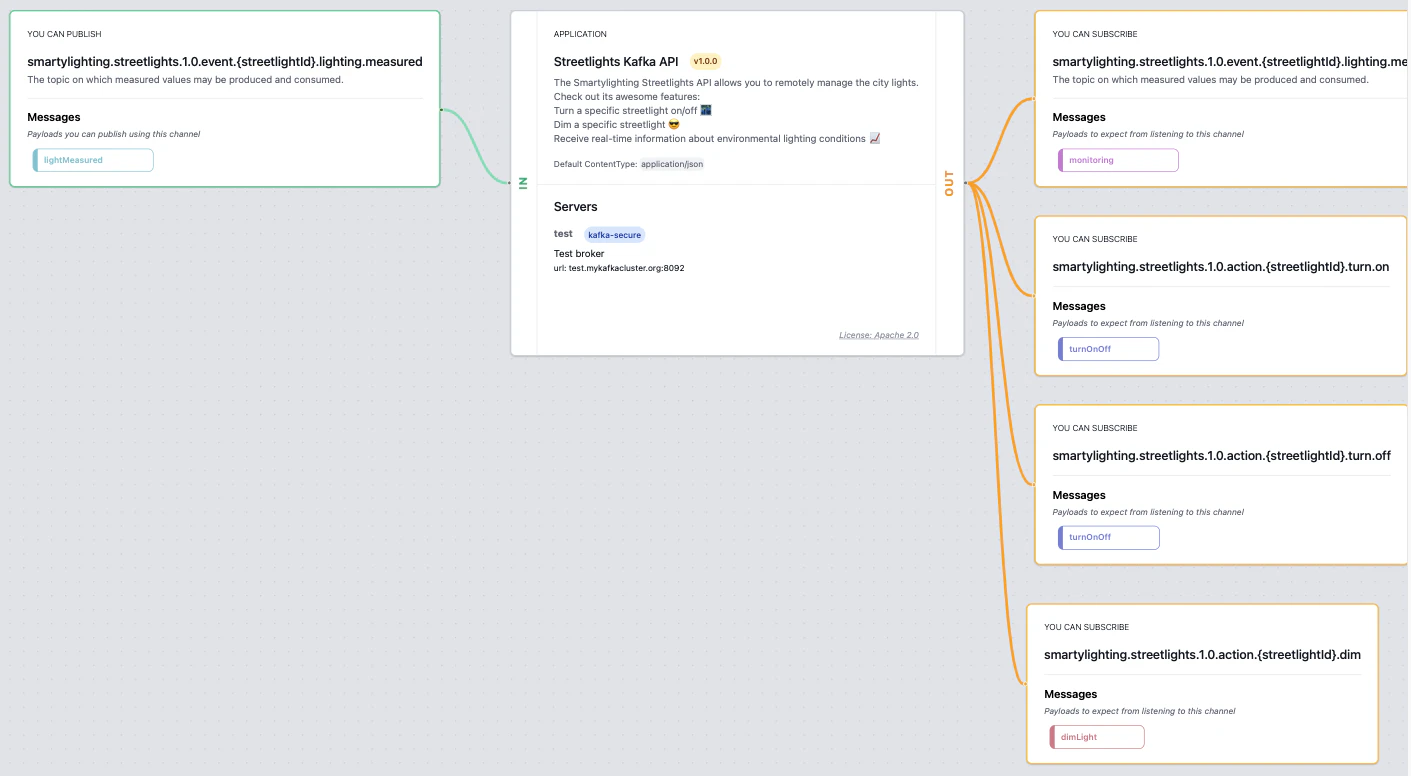Click the Servers heading
This screenshot has width=1411, height=776.
pos(576,207)
